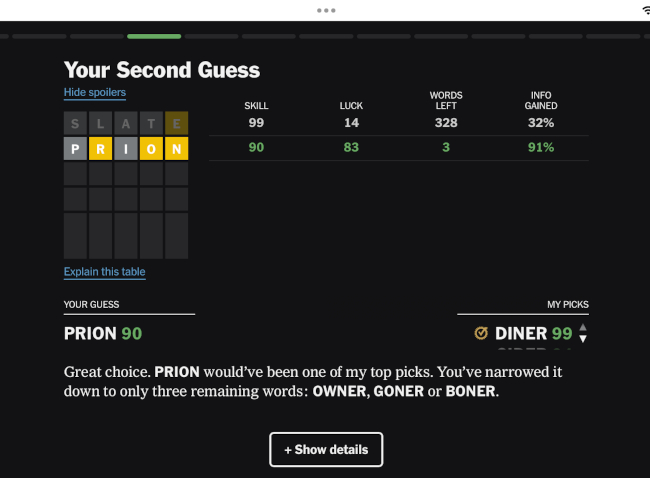Click the three-dot menu at top
650x478 pixels.
pos(326,10)
